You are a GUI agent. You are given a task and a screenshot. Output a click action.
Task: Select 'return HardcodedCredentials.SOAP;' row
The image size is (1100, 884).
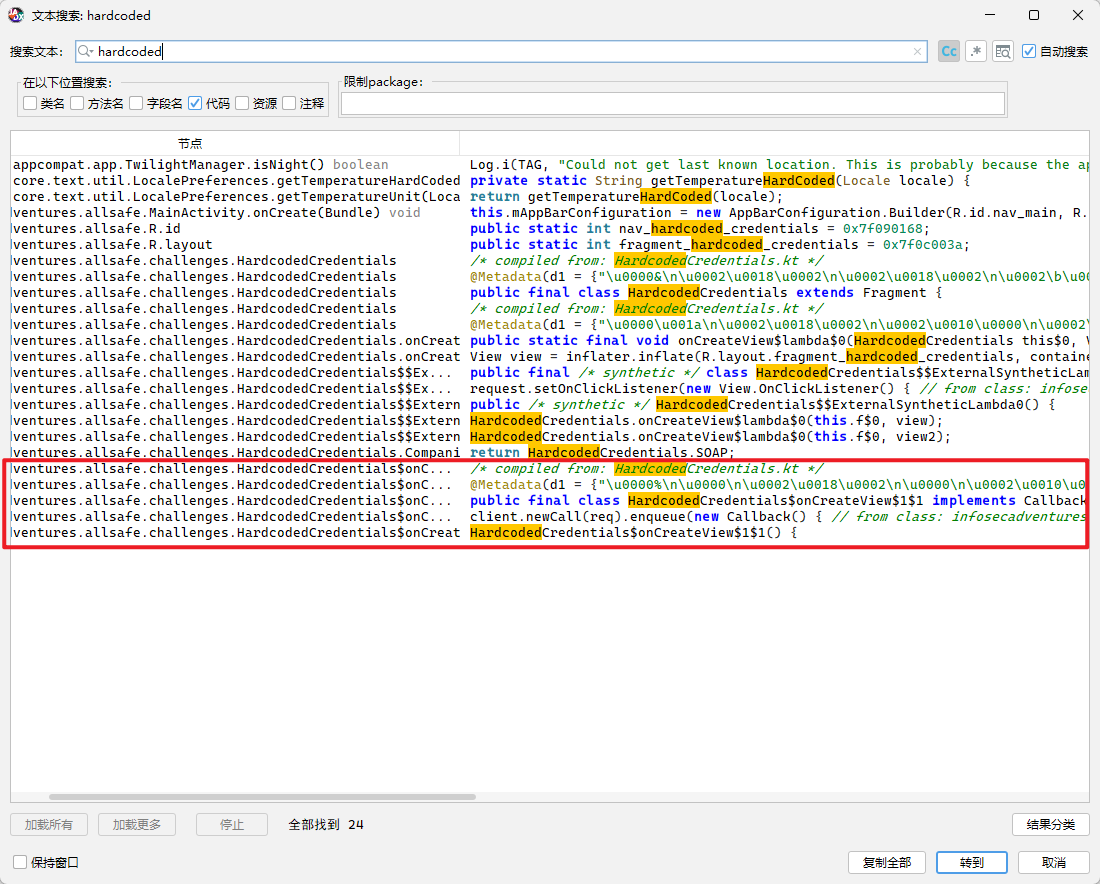click(550, 453)
